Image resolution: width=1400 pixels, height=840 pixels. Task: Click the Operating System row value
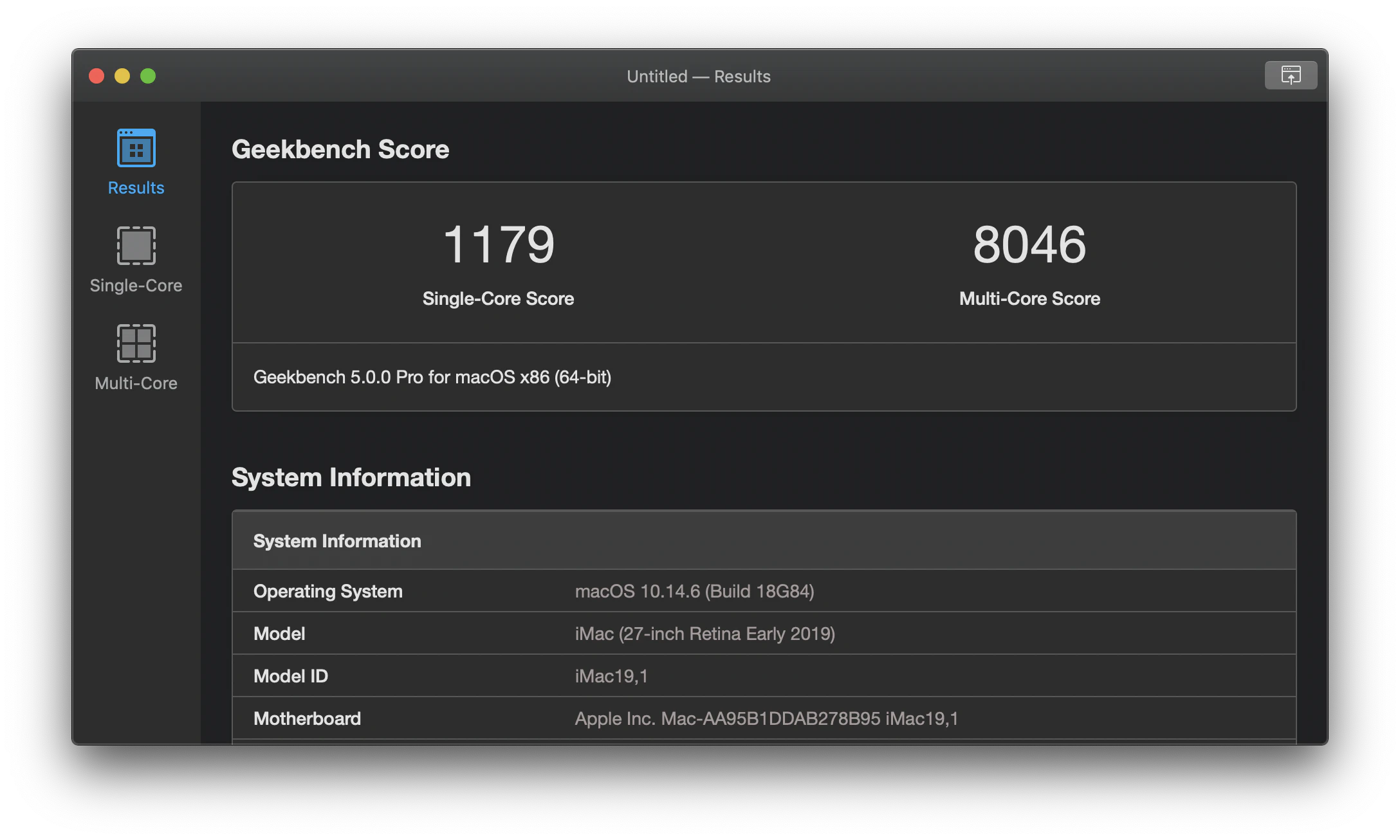pyautogui.click(x=694, y=591)
